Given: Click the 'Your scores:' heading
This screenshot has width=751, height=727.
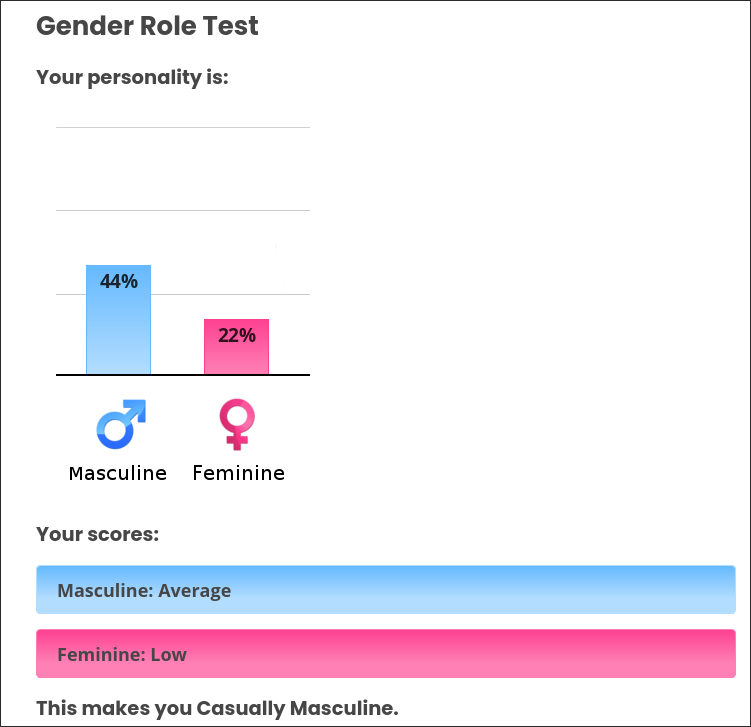Looking at the screenshot, I should [97, 534].
